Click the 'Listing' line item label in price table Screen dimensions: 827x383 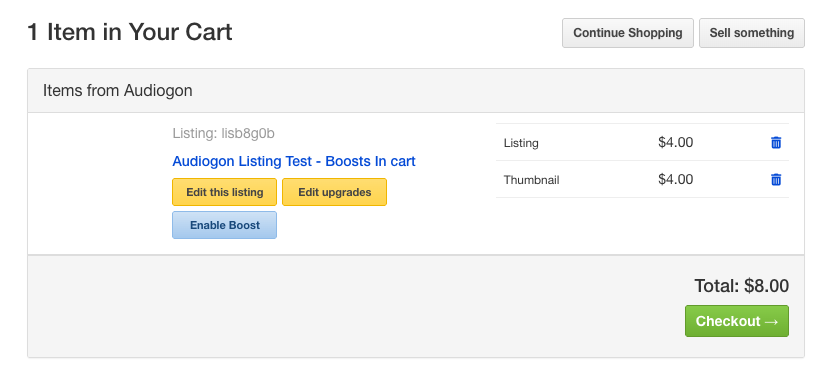(521, 143)
